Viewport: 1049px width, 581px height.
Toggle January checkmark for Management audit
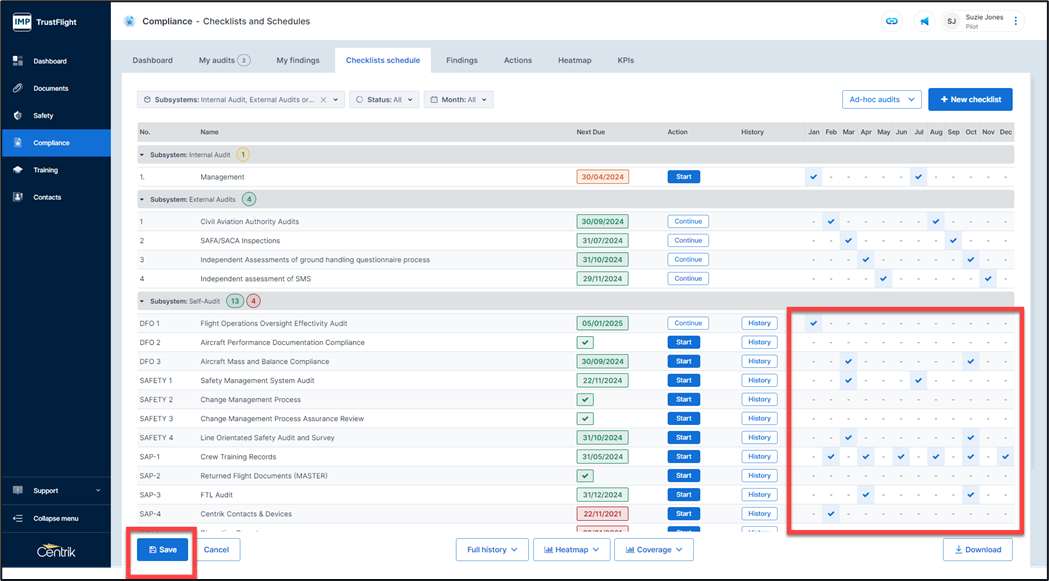pos(814,177)
